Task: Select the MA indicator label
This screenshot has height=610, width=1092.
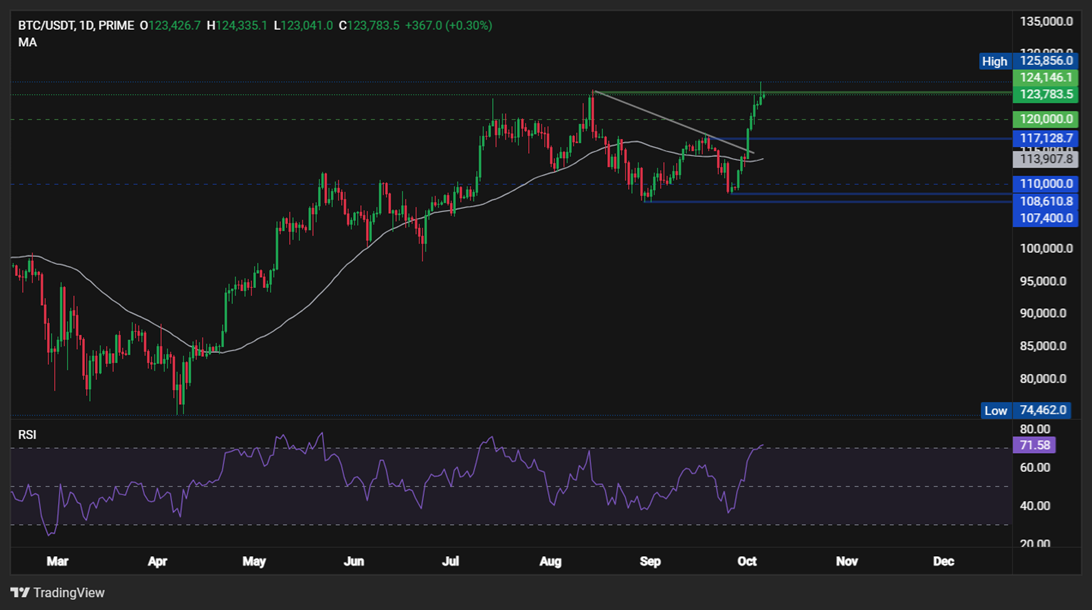Action: click(x=27, y=42)
